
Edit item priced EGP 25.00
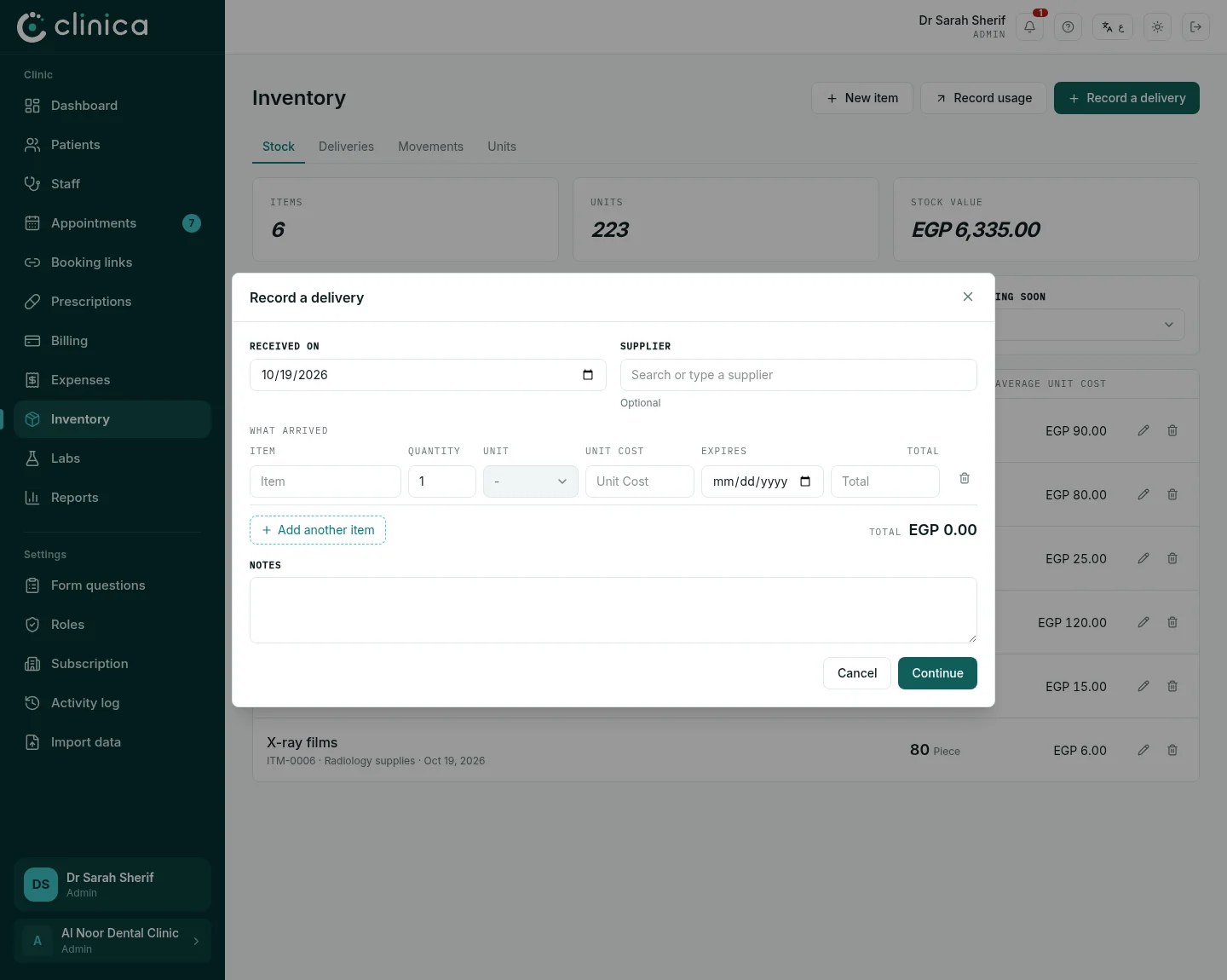click(x=1143, y=558)
